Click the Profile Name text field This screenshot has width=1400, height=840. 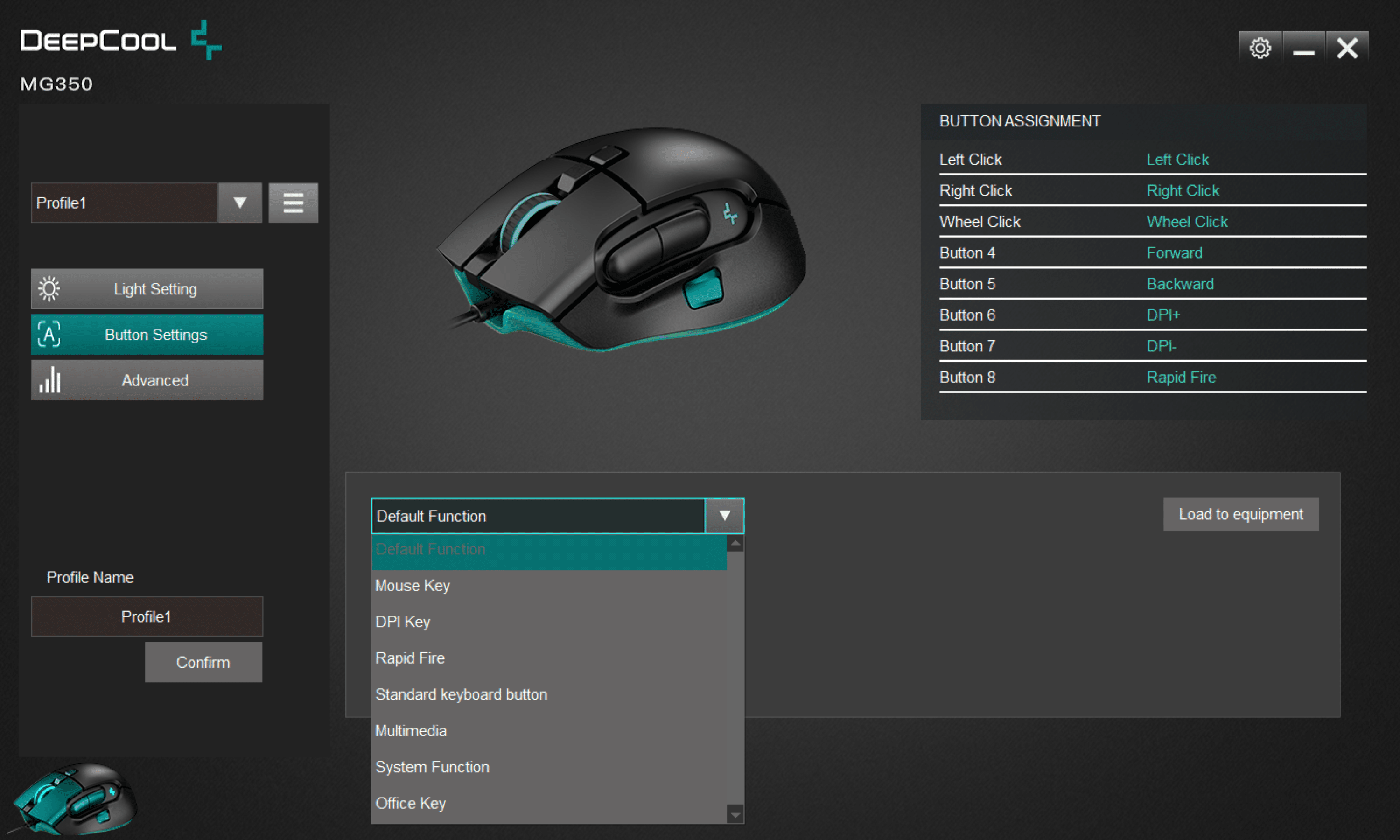pyautogui.click(x=147, y=616)
